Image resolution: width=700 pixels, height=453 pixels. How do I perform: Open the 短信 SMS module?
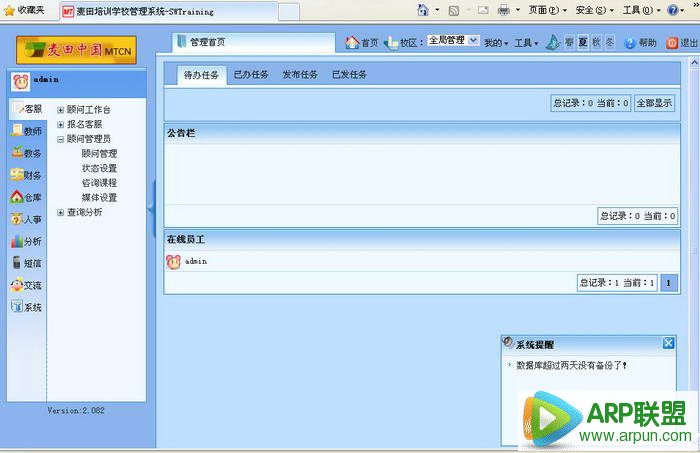point(26,263)
